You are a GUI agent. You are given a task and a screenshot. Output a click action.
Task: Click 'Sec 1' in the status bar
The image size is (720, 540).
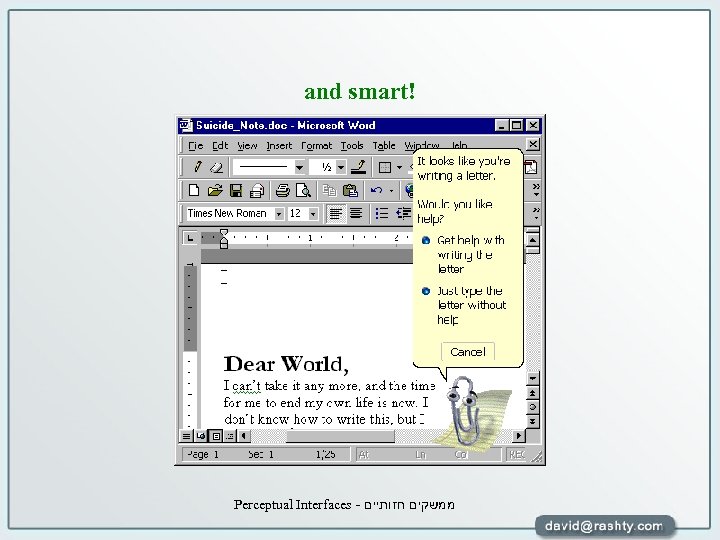[x=261, y=454]
